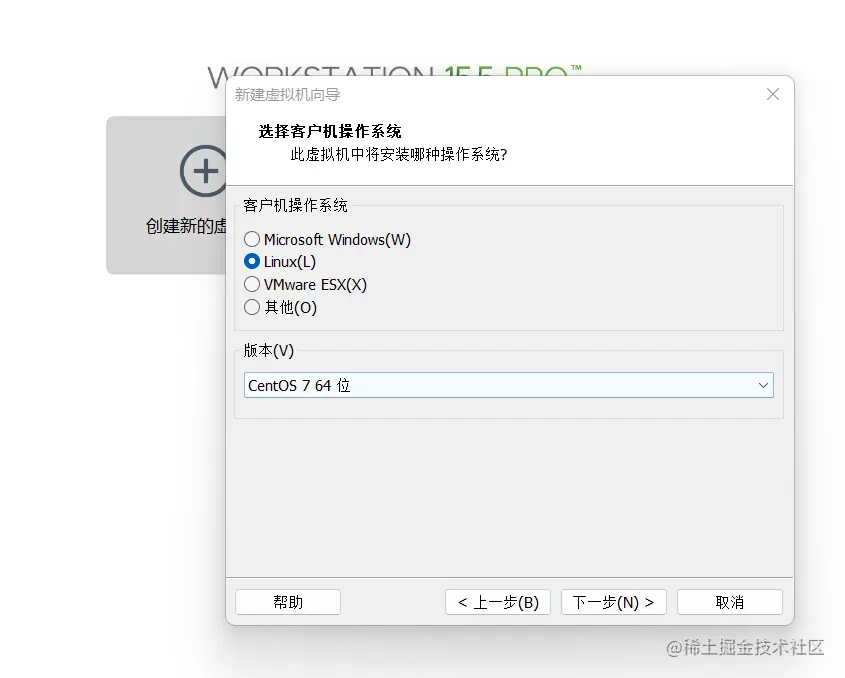Image resolution: width=845 pixels, height=678 pixels.
Task: Click the 取消 button
Action: tap(730, 602)
